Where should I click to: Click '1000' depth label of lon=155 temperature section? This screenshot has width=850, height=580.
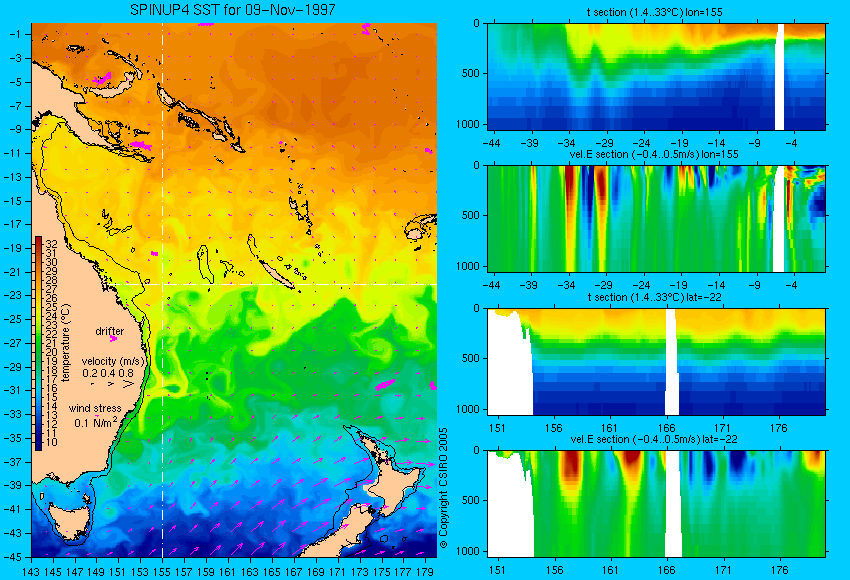point(468,124)
